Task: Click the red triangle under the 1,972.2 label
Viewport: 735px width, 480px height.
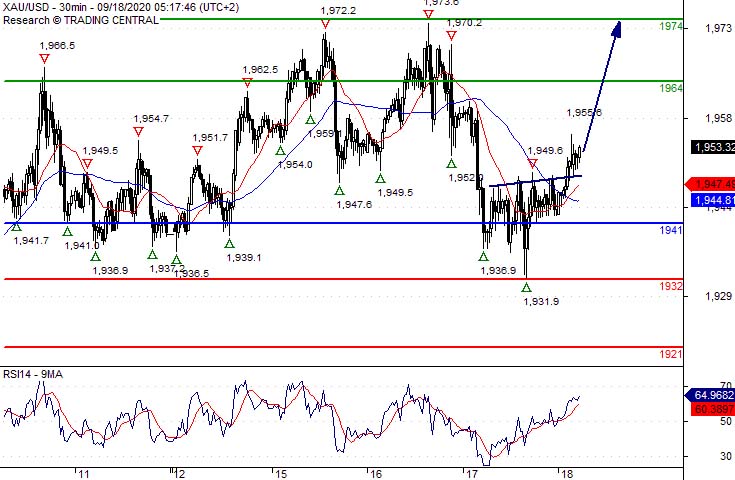Action: pos(325,23)
